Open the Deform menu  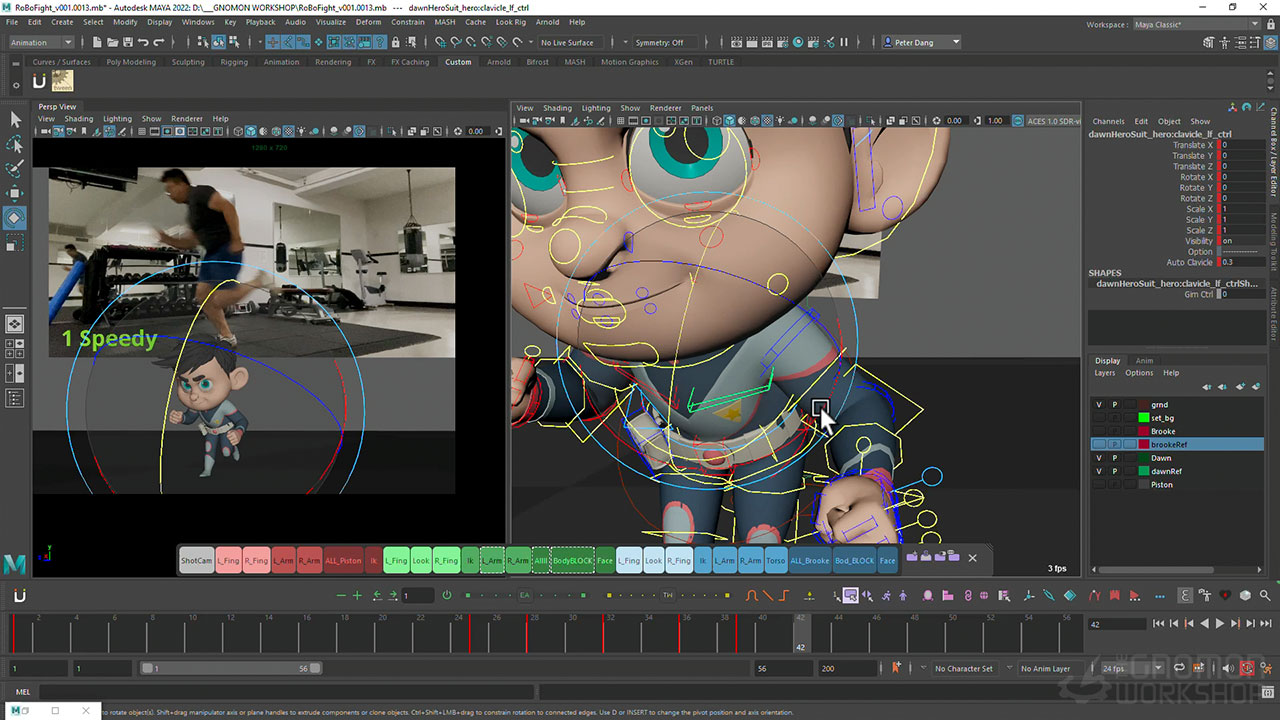coord(368,22)
